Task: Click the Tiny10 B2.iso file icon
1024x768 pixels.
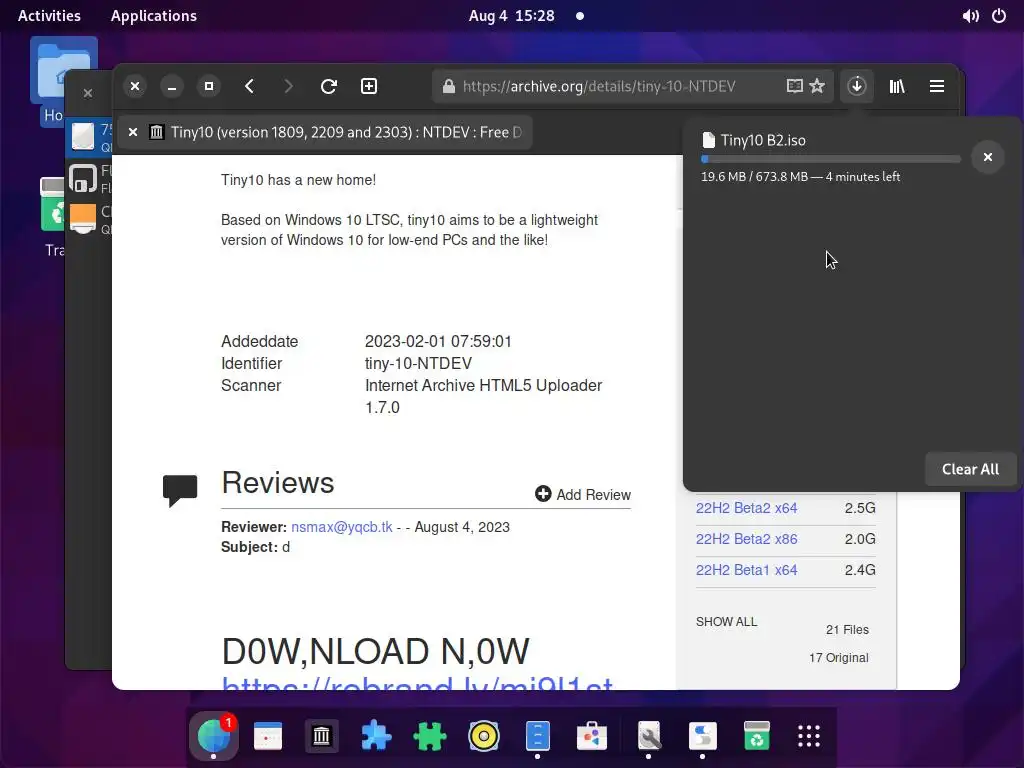Action: coord(709,140)
